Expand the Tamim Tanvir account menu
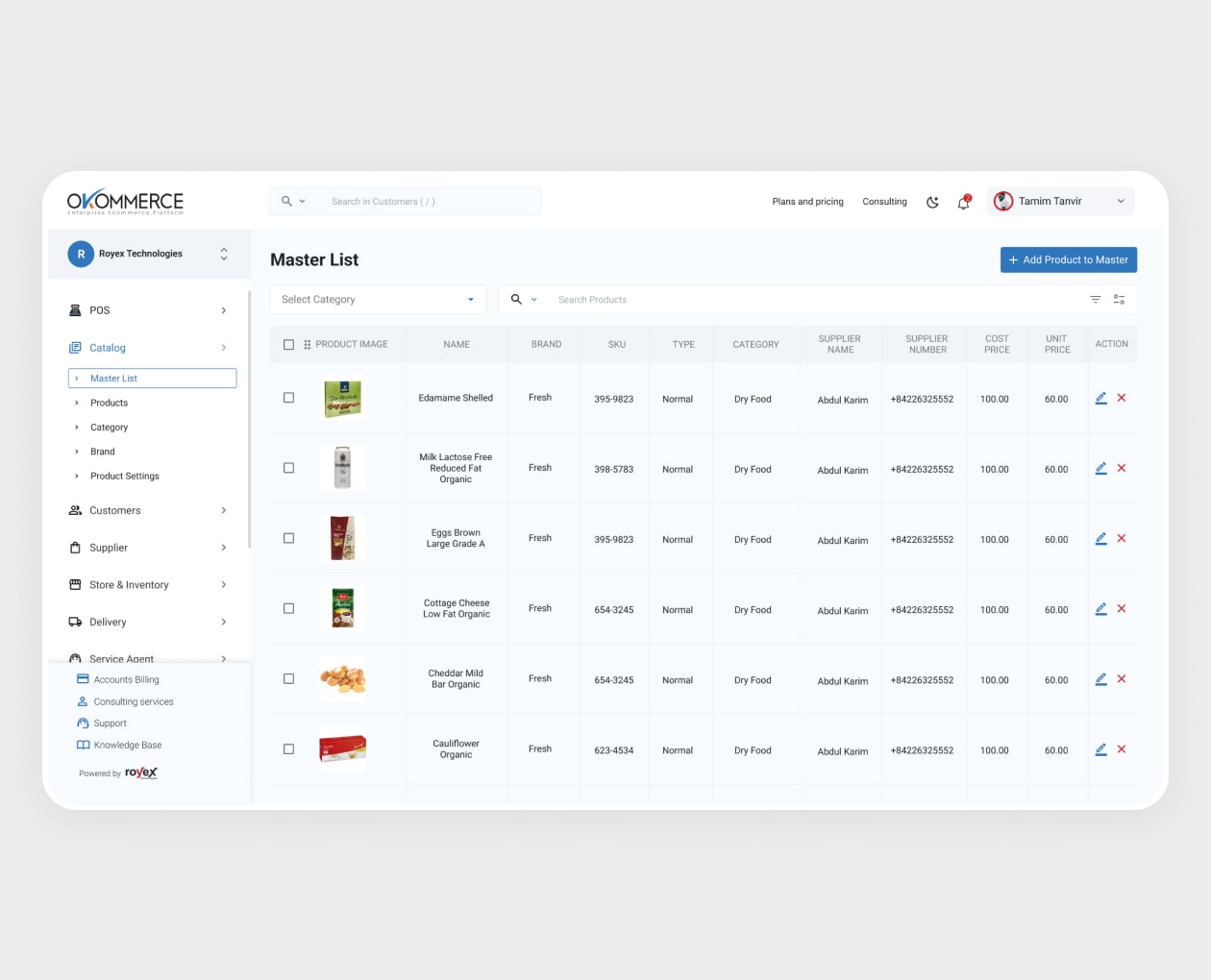The image size is (1211, 980). pos(1121,201)
